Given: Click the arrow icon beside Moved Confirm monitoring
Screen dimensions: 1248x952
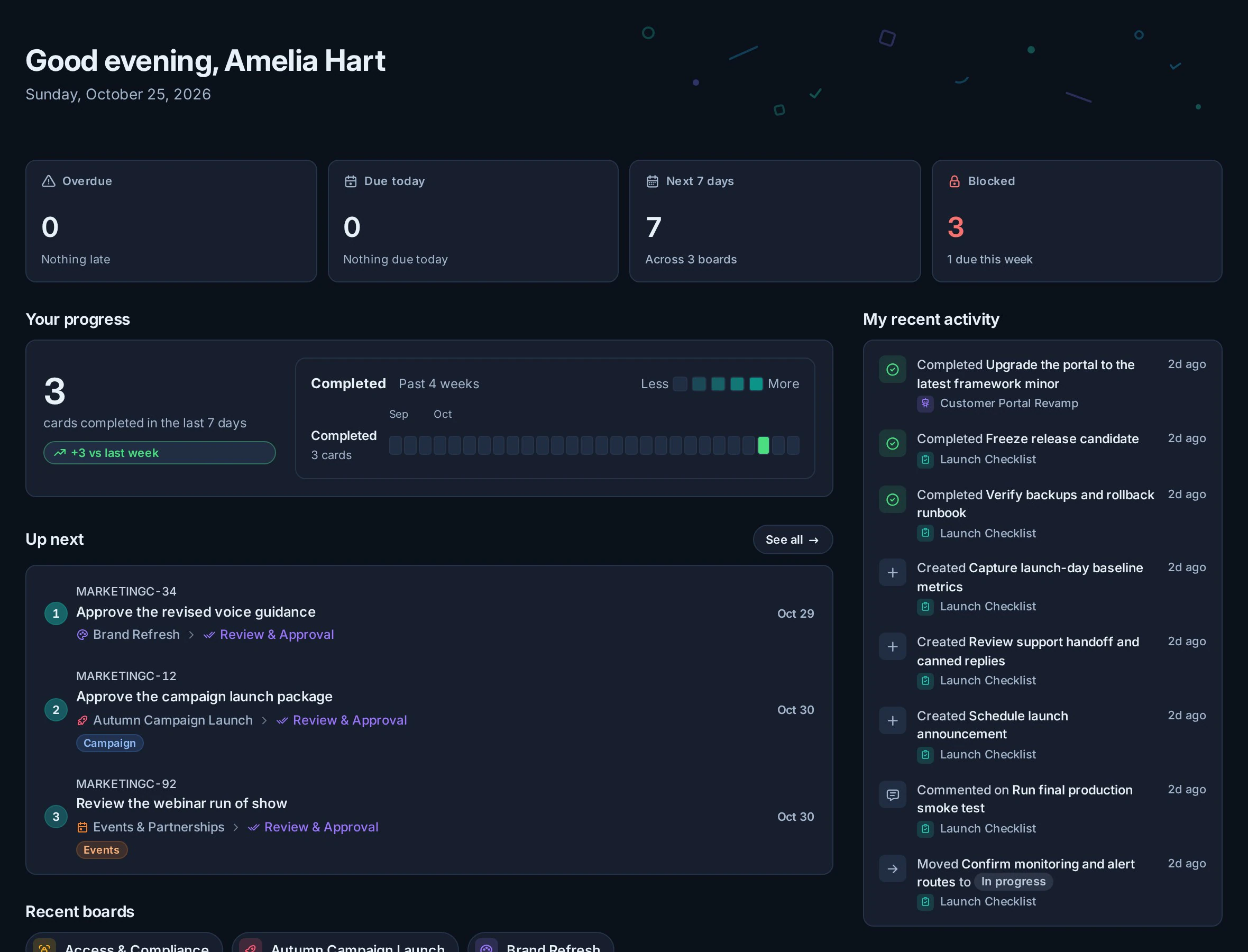Looking at the screenshot, I should [892, 868].
